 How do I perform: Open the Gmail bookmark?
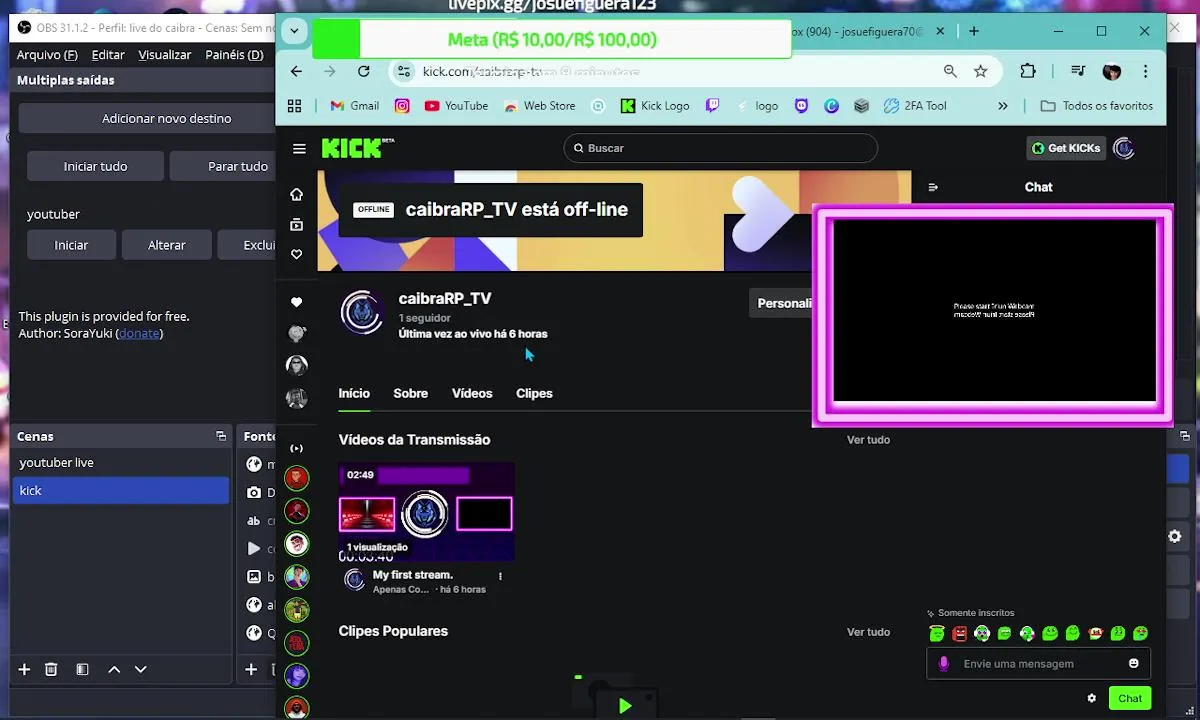355,106
